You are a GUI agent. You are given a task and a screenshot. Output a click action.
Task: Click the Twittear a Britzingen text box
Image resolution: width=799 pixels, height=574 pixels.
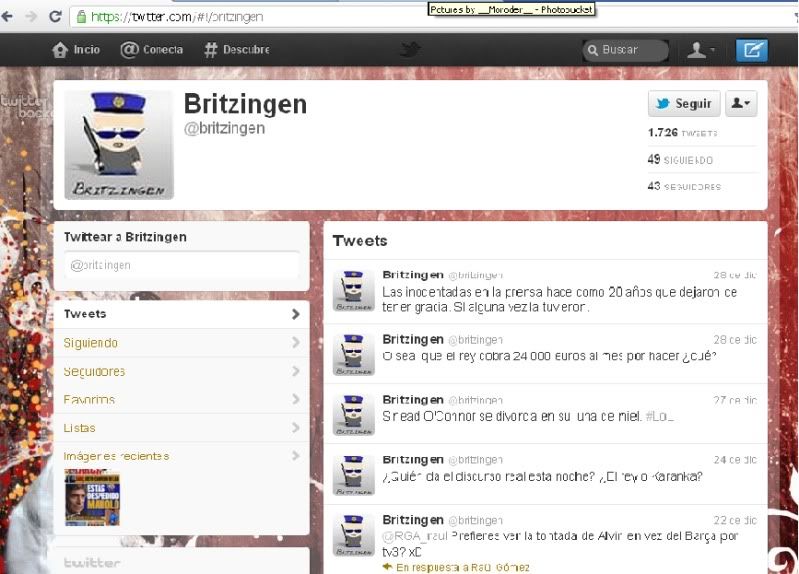(182, 265)
